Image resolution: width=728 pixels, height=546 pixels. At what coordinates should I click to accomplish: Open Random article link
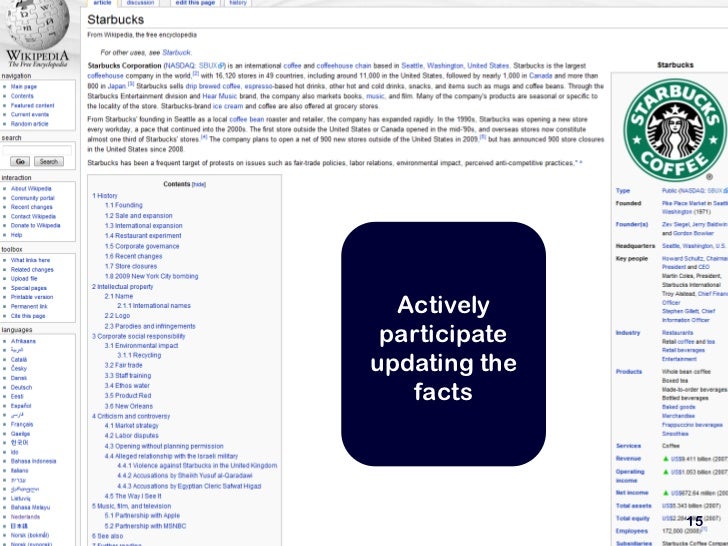point(29,124)
